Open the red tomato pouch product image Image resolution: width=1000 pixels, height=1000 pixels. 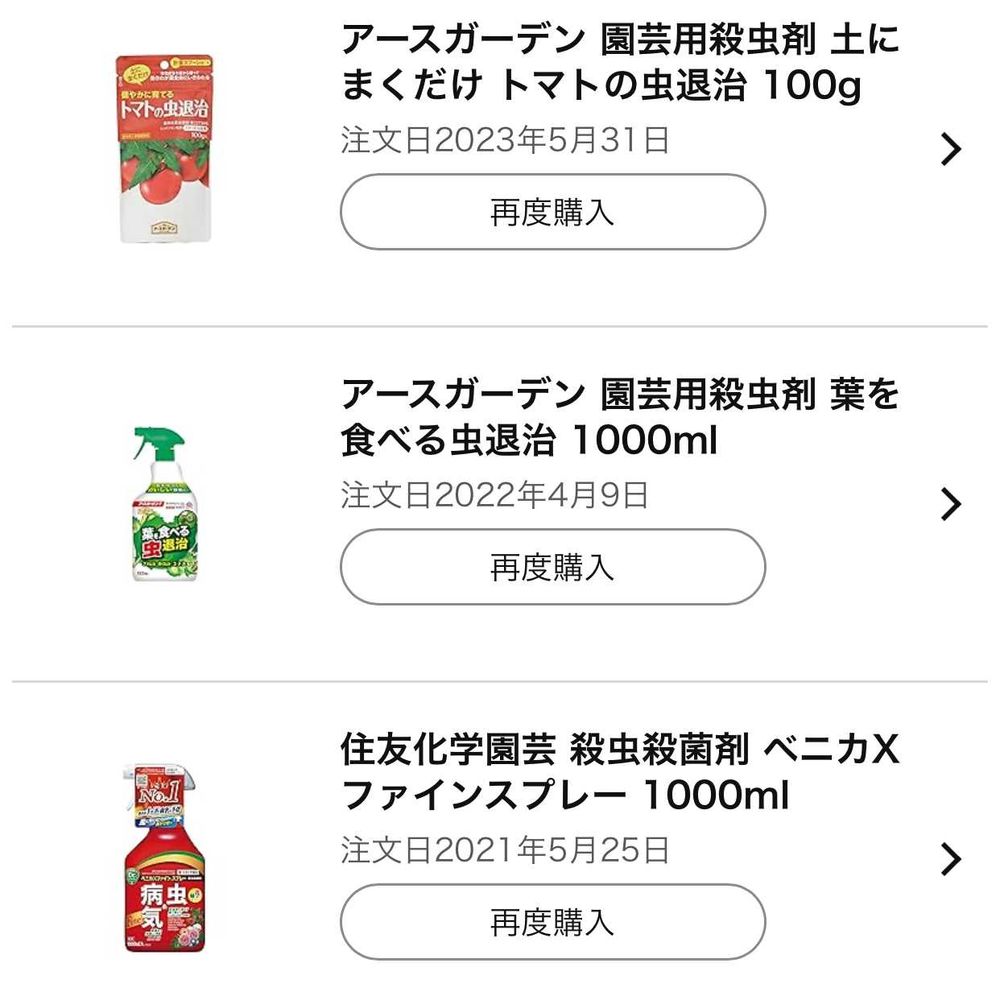(x=164, y=149)
